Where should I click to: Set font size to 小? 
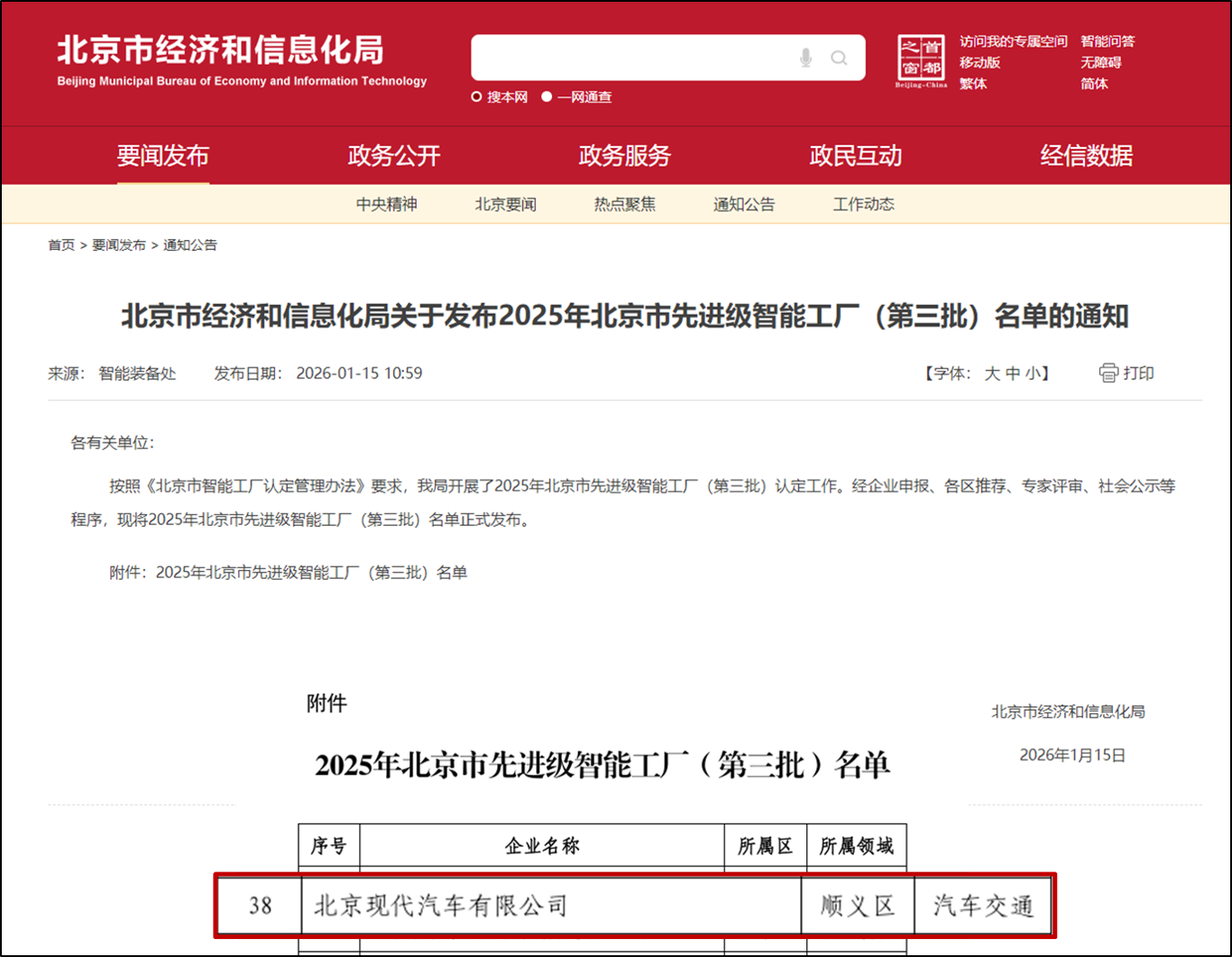(1032, 373)
